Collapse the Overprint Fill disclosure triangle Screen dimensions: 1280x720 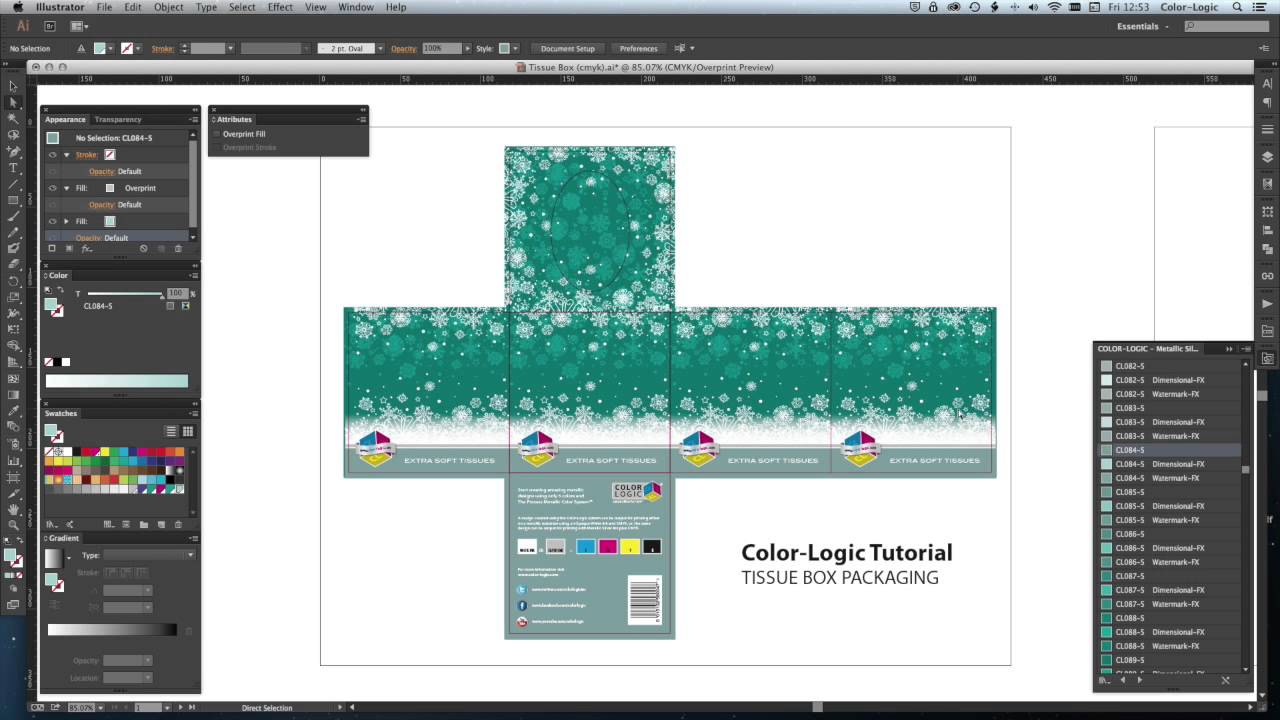[x=67, y=188]
